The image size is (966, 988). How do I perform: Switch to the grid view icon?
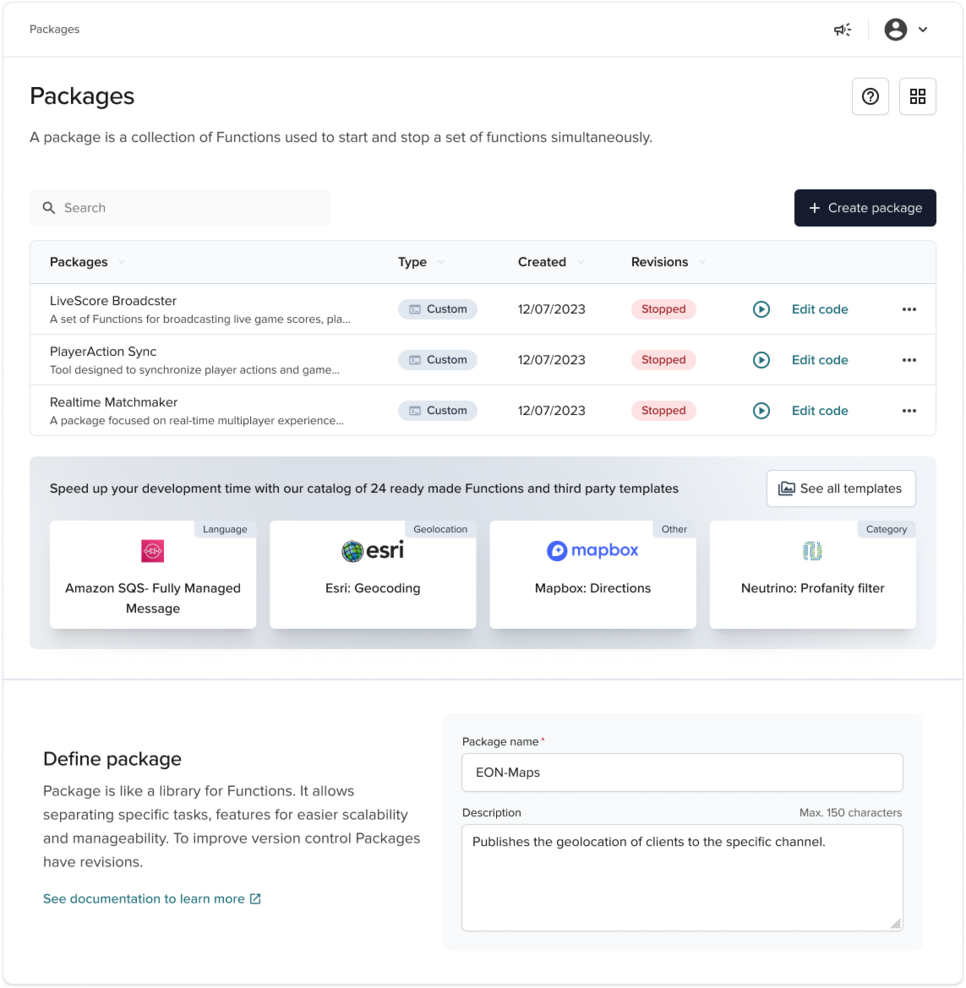click(x=917, y=97)
